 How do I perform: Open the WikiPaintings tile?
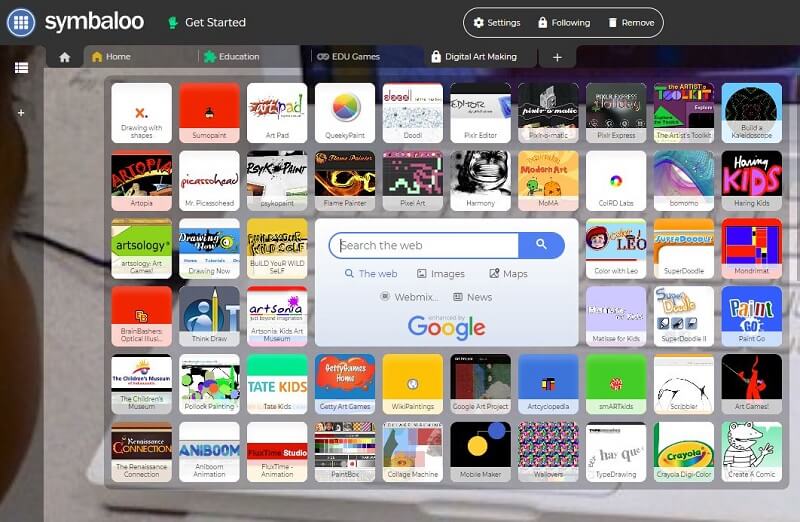[x=413, y=384]
